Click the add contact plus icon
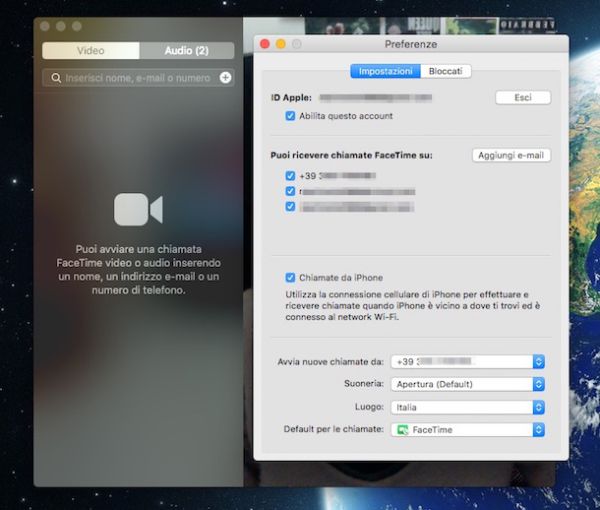The width and height of the screenshot is (600, 510). click(x=225, y=77)
